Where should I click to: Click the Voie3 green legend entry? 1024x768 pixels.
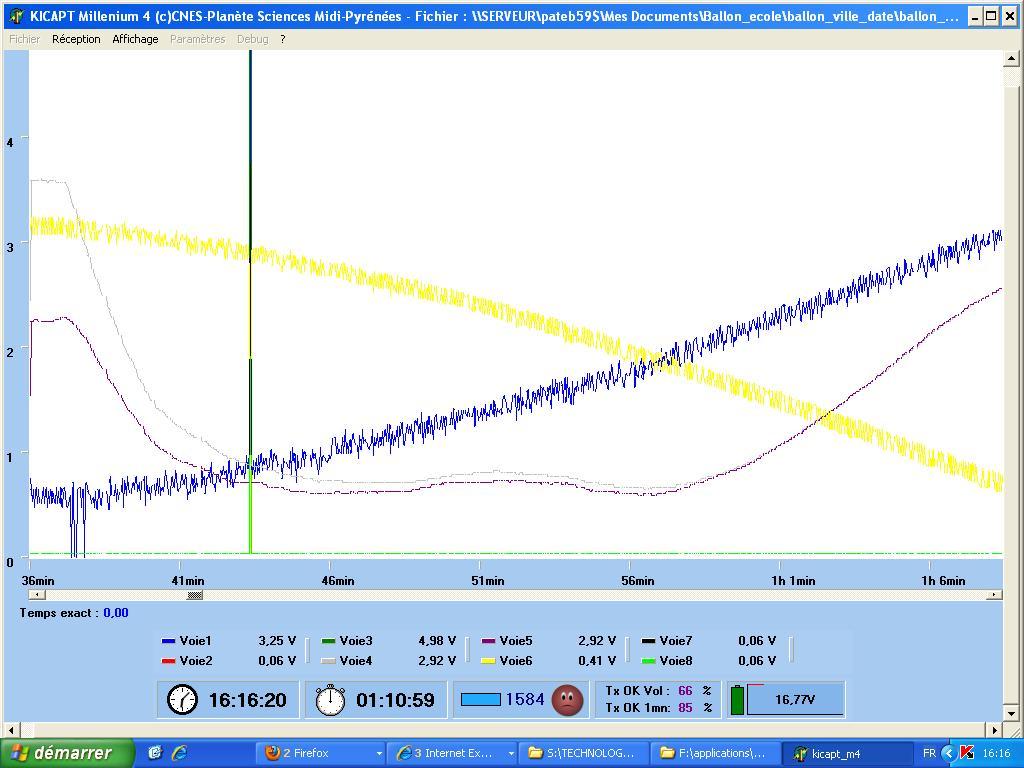(x=356, y=641)
